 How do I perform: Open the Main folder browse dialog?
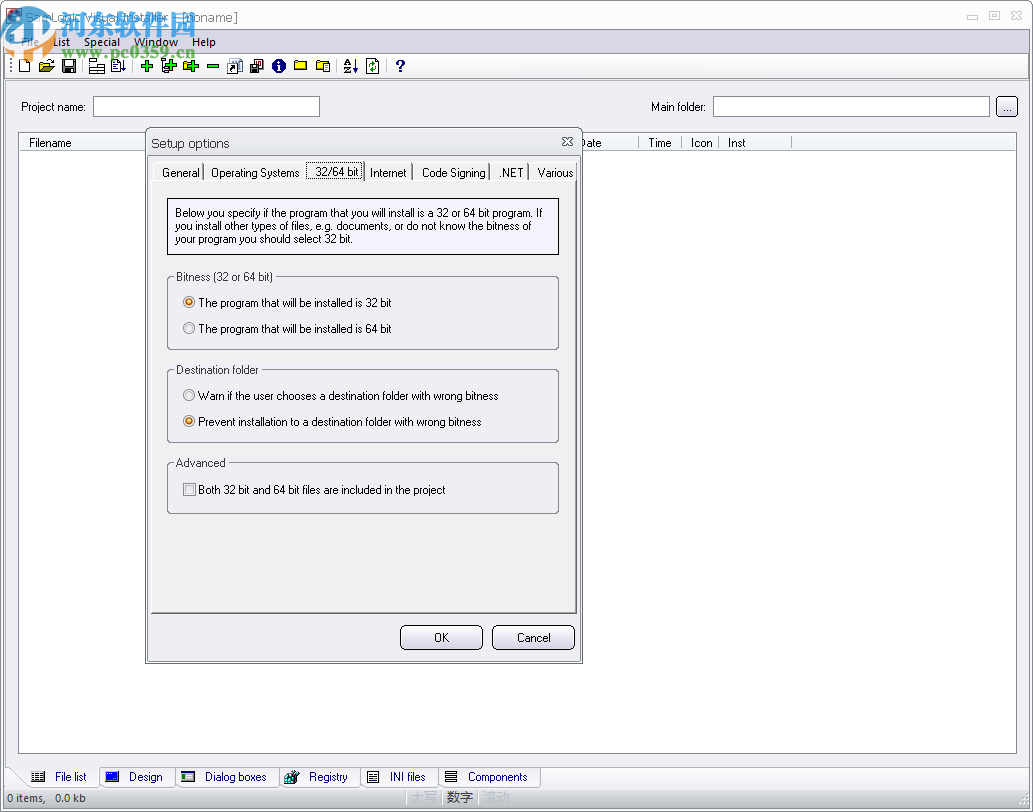[x=1007, y=106]
